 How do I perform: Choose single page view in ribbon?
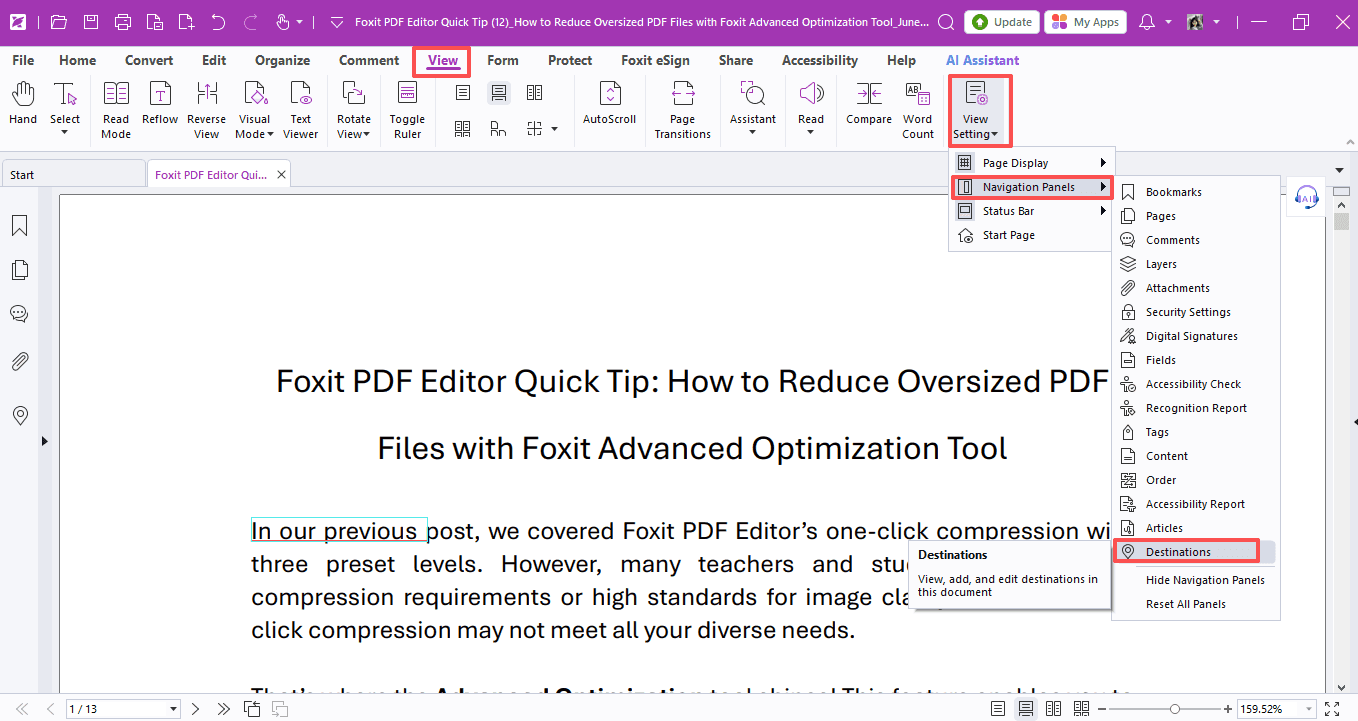coord(463,93)
